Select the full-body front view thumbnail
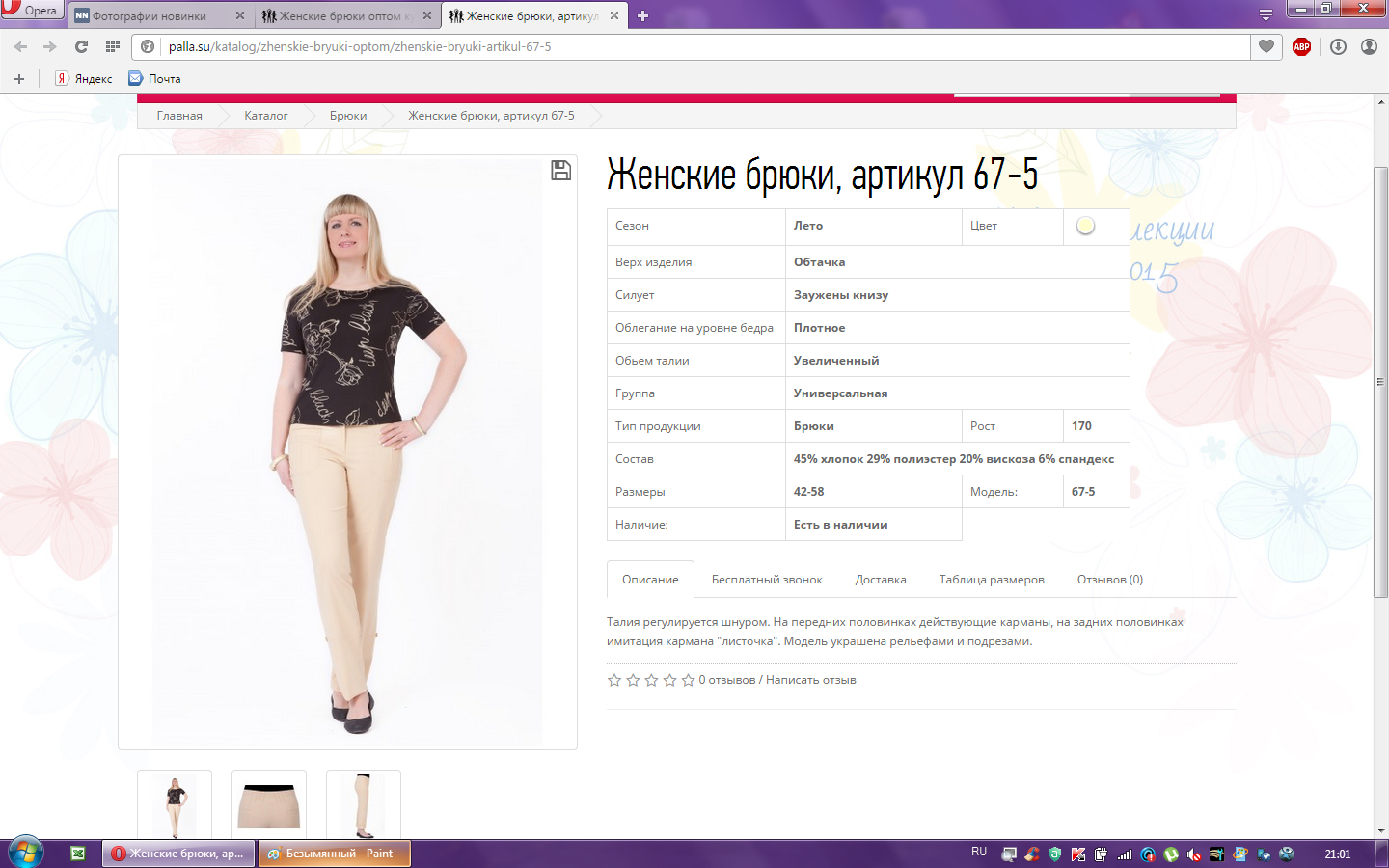This screenshot has width=1389, height=868. click(x=175, y=805)
